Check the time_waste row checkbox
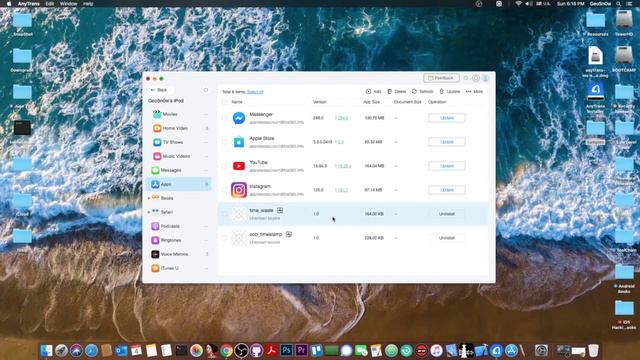Screen dimensions: 640x360 225,214
